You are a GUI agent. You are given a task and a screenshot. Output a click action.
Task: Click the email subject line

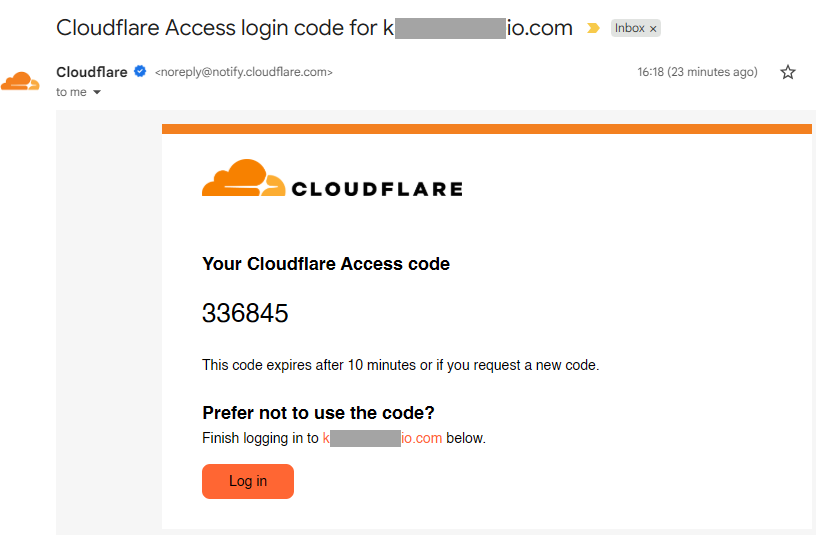click(x=314, y=28)
